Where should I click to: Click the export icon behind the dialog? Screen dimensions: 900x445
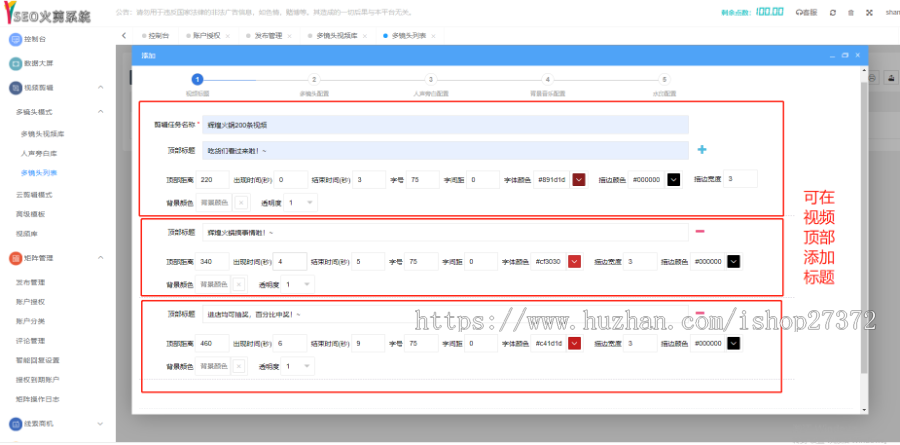[x=891, y=78]
